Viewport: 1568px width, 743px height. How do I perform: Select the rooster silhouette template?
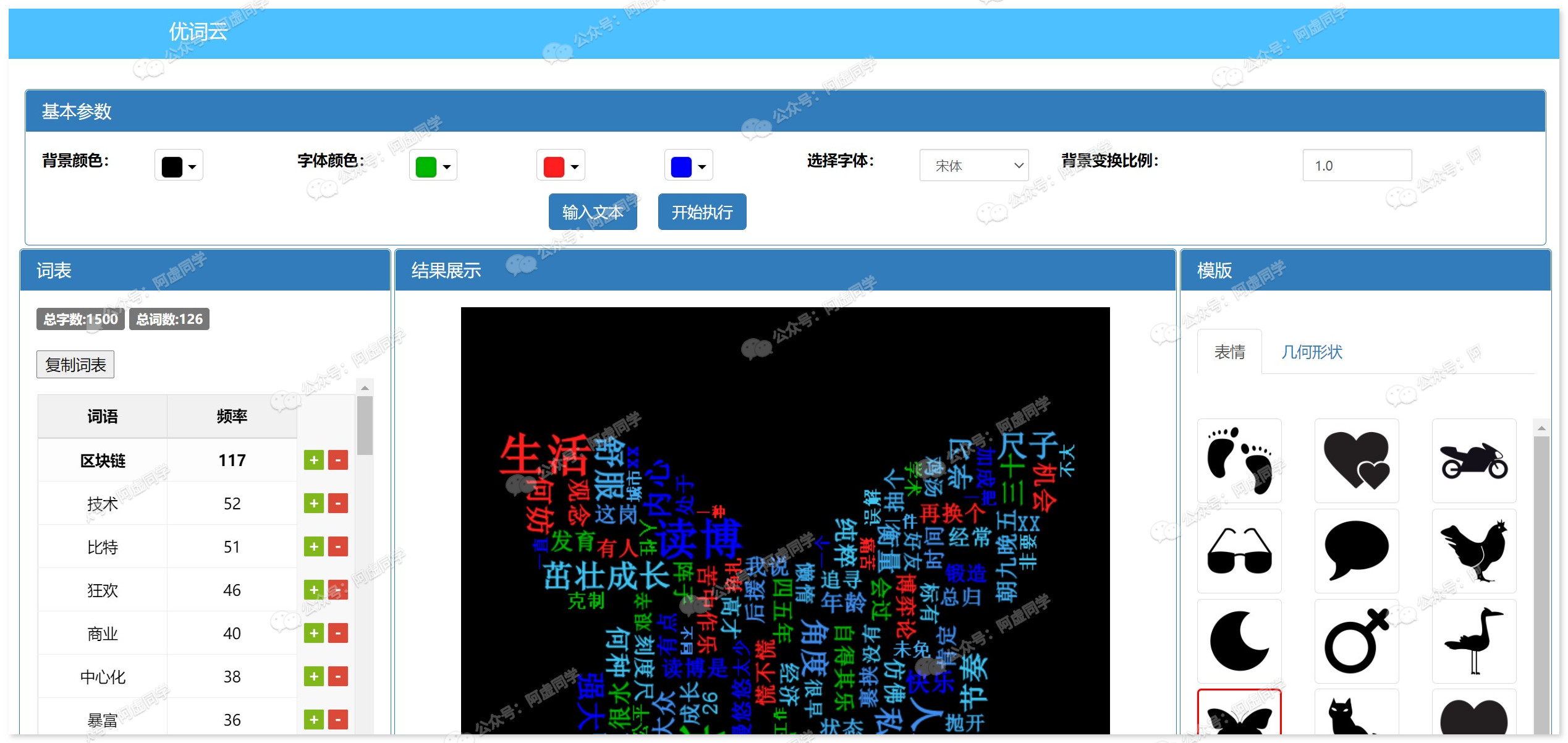coord(1473,551)
